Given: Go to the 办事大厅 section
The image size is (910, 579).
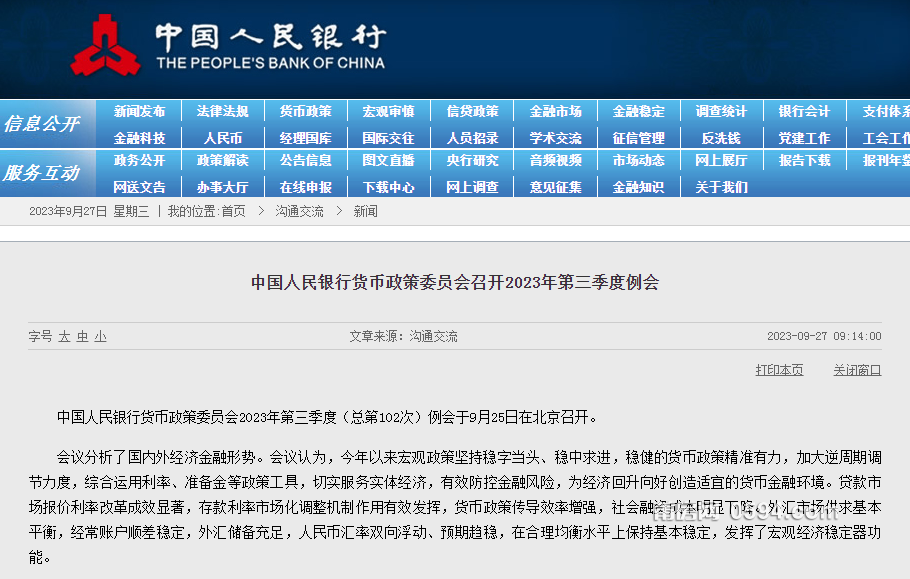Looking at the screenshot, I should tap(223, 187).
